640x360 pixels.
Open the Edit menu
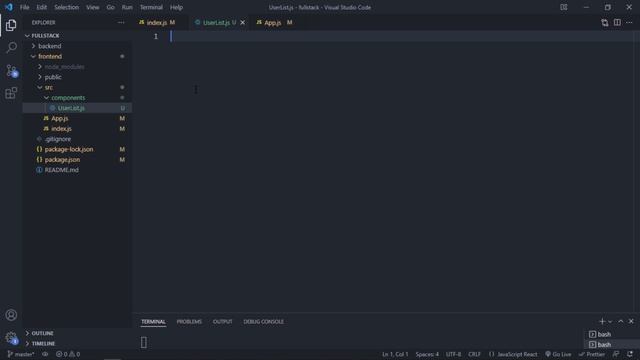click(x=42, y=7)
